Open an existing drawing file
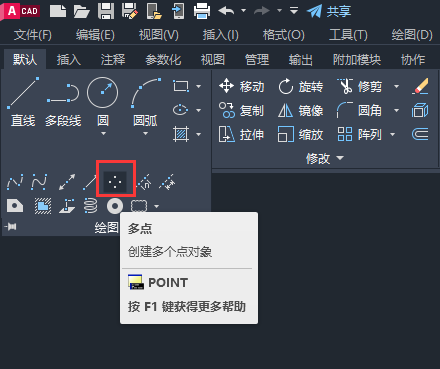440x369 pixels. 82,11
